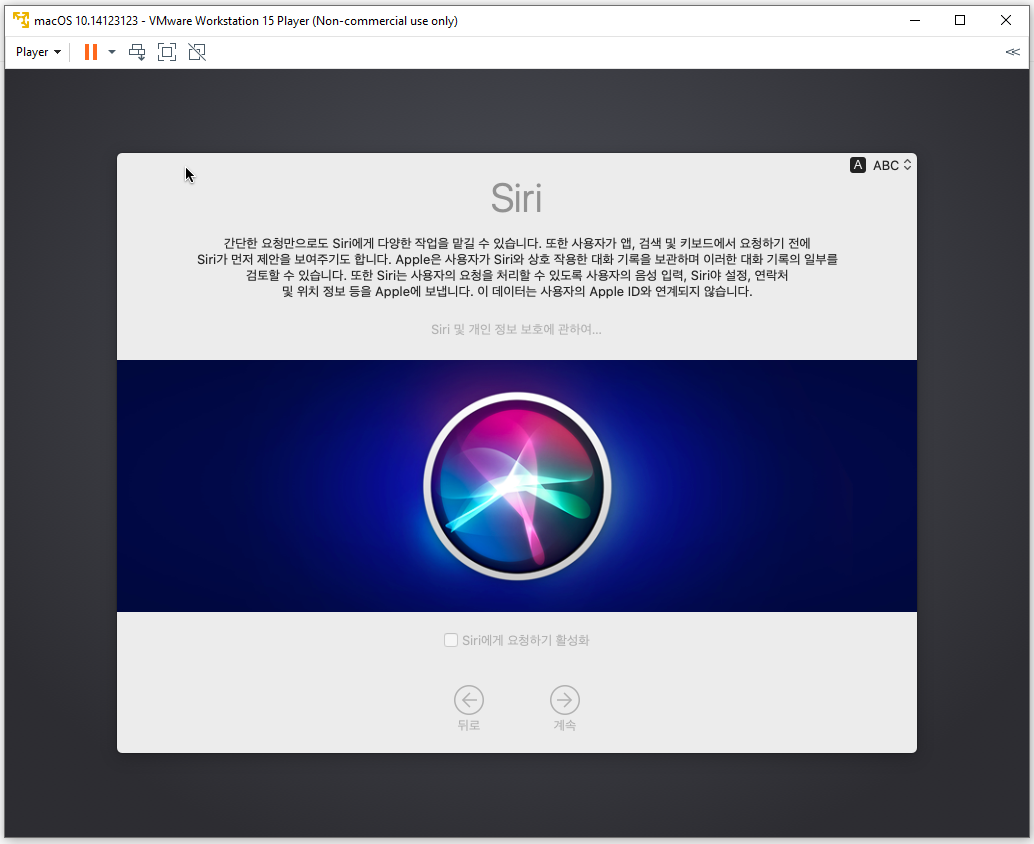Click the Siri heading text
The width and height of the screenshot is (1034, 844).
click(516, 198)
